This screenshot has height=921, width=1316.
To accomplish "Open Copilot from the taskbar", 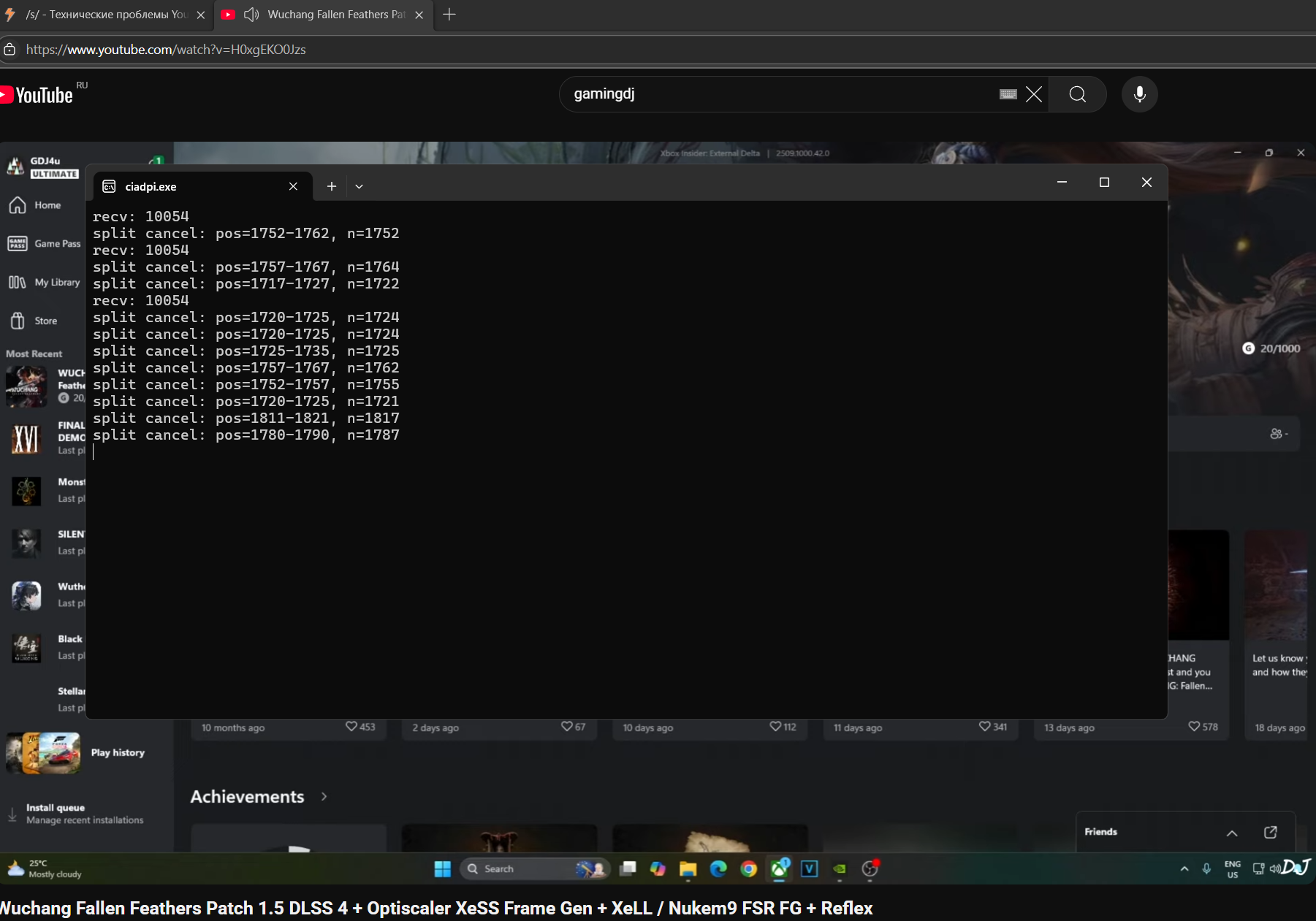I will point(658,868).
